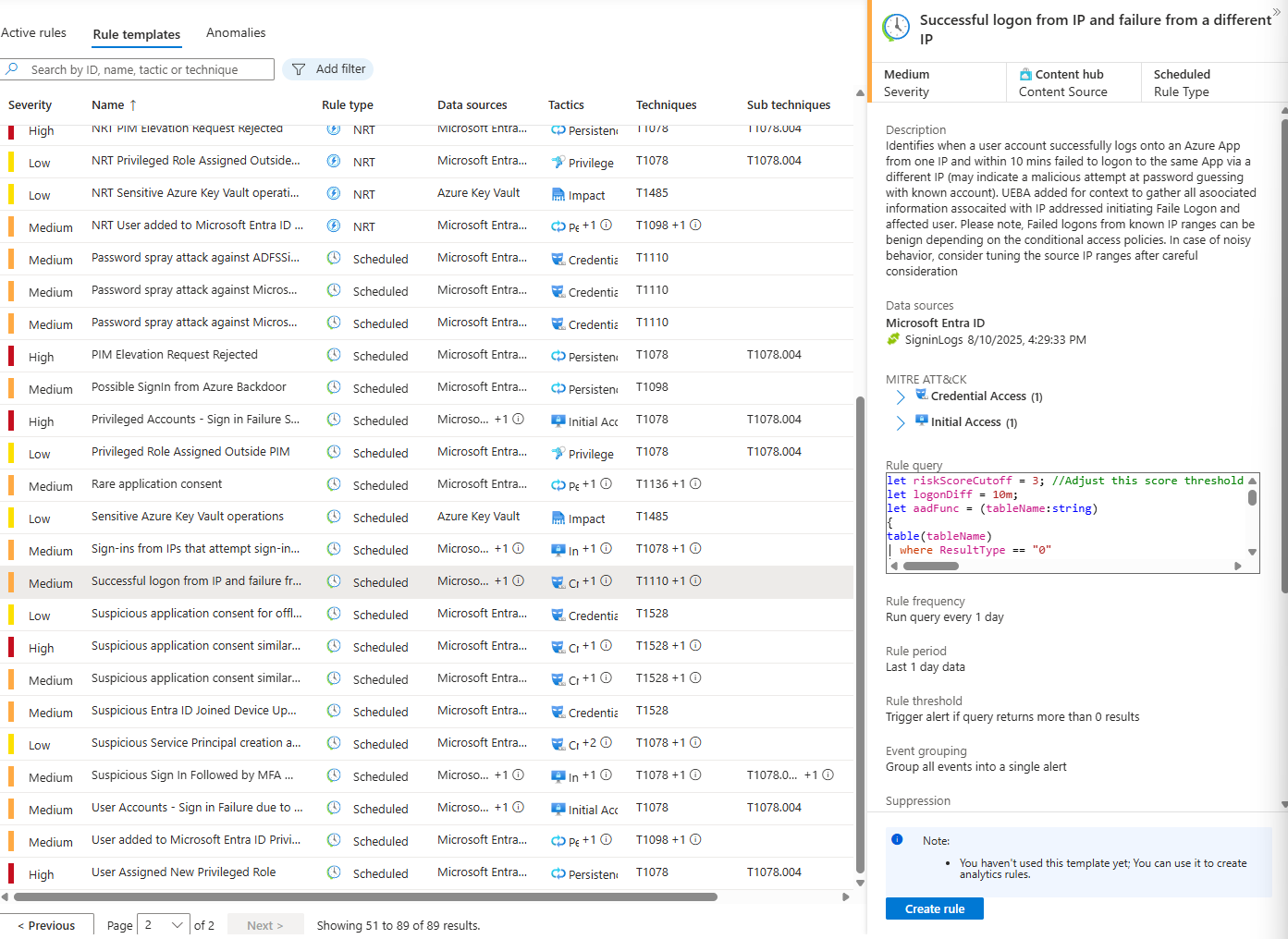Image resolution: width=1288 pixels, height=939 pixels.
Task: Select row Suspicious Entra ID Joined Device Up...
Action: [x=426, y=712]
